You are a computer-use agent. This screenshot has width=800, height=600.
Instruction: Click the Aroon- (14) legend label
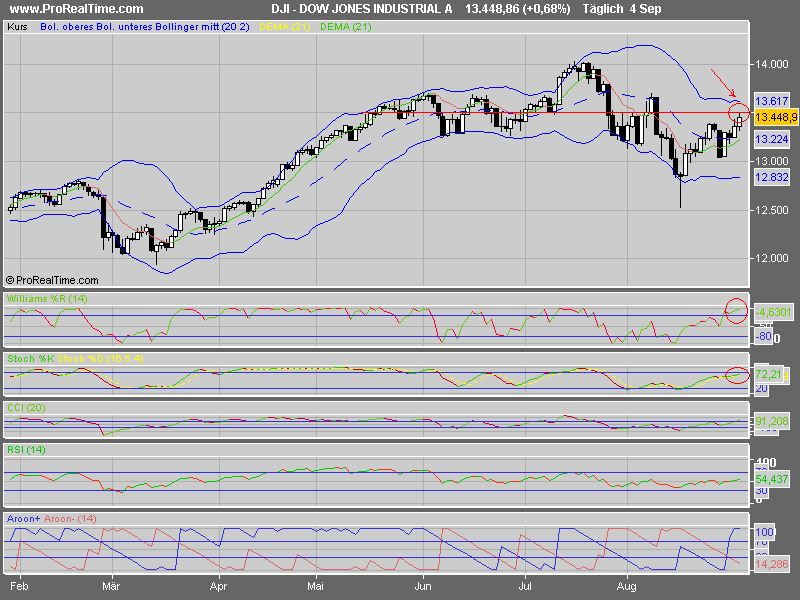(70, 518)
